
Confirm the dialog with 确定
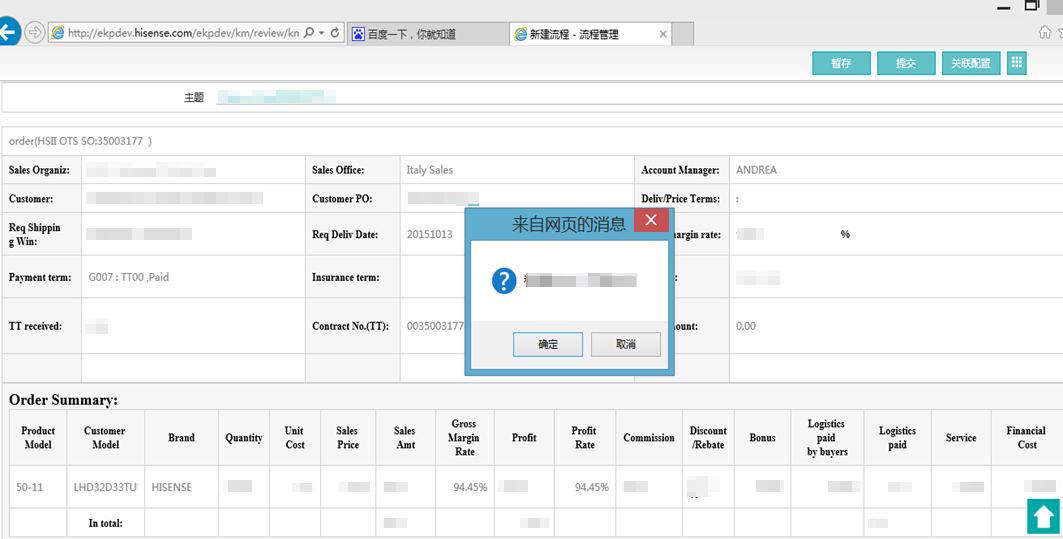click(548, 344)
